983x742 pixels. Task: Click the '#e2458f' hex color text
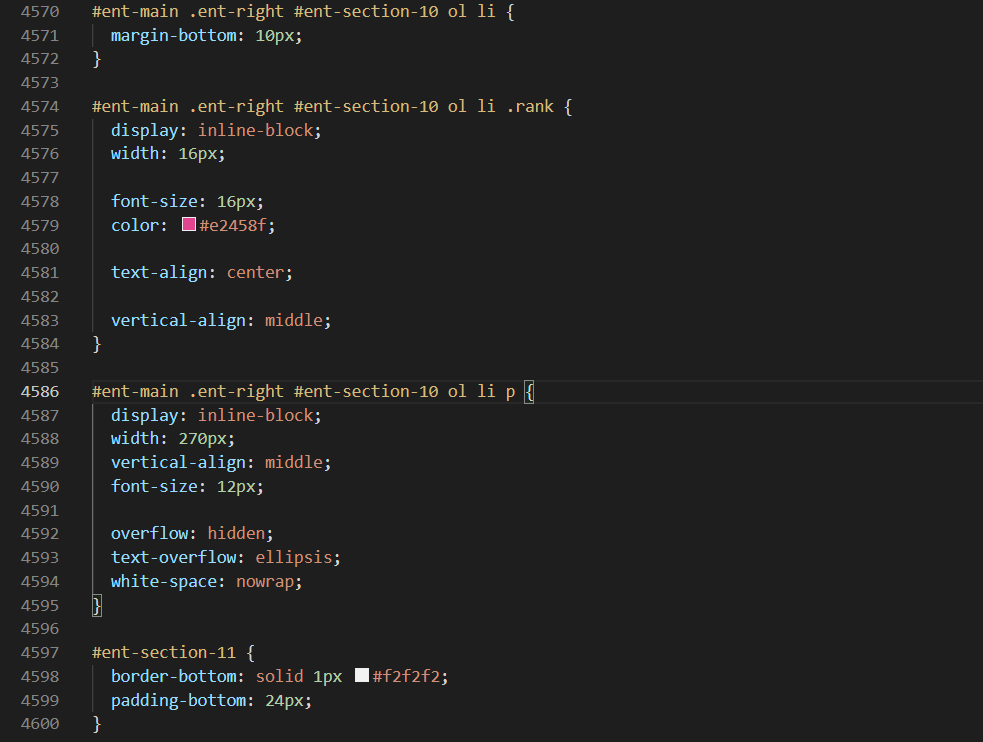[233, 225]
